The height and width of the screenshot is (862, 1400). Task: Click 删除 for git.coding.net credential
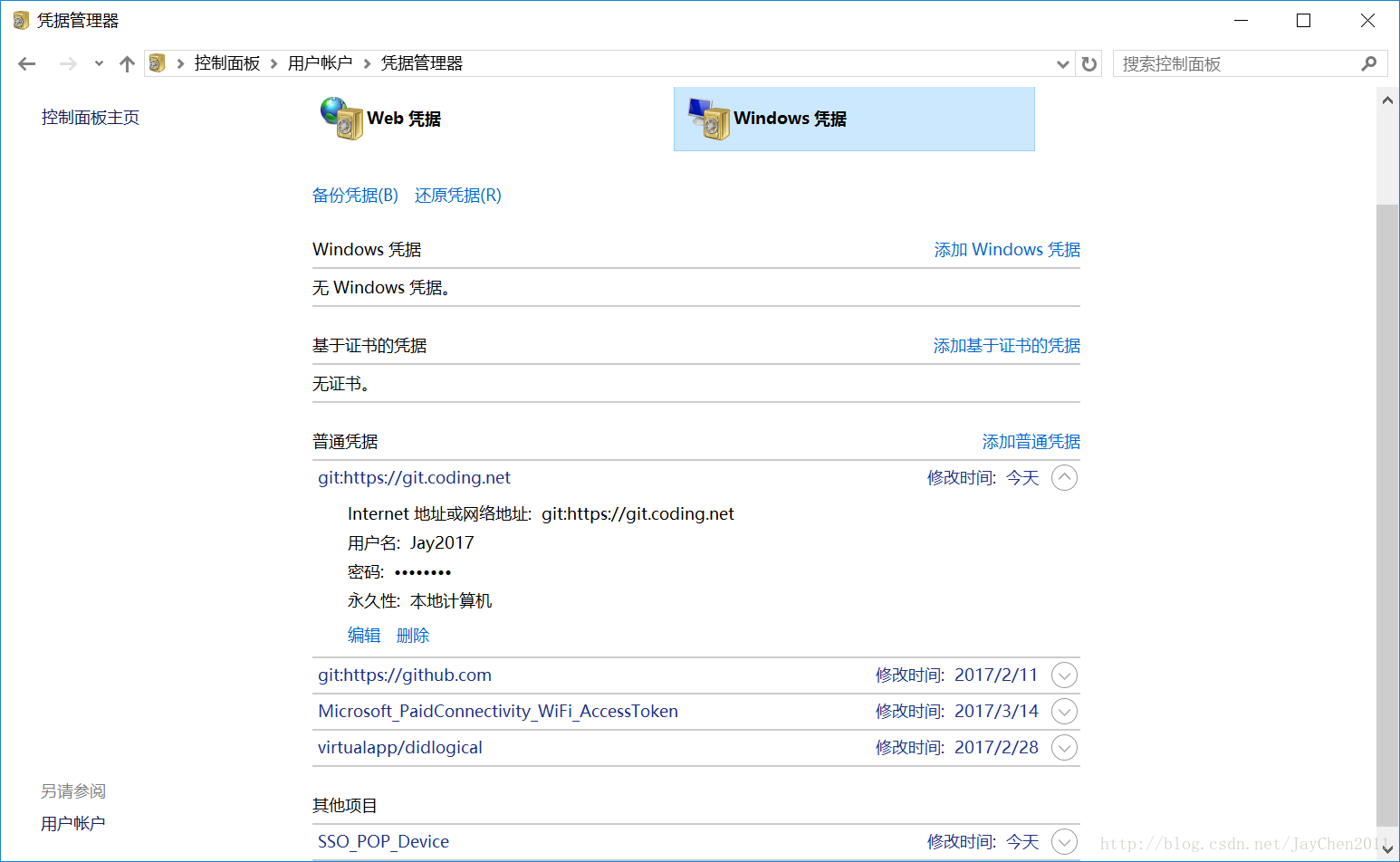[x=413, y=636]
